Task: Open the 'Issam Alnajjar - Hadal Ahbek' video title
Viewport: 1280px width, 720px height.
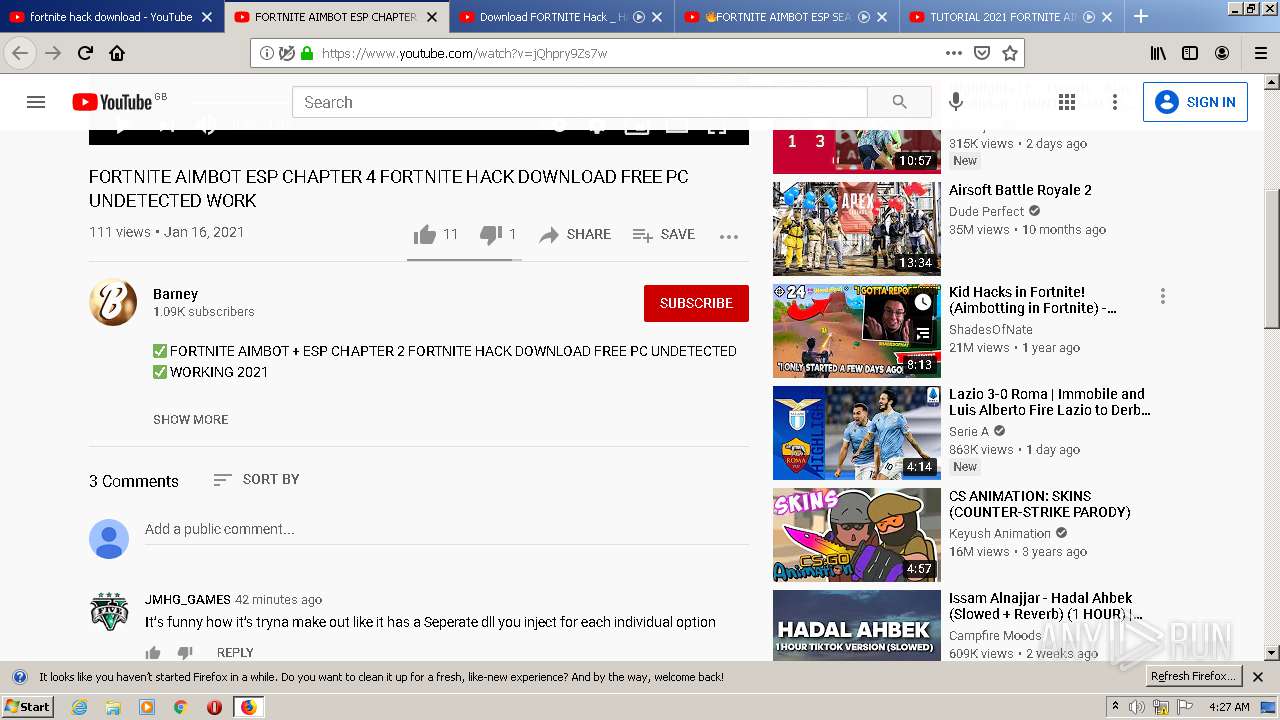Action: point(1046,606)
